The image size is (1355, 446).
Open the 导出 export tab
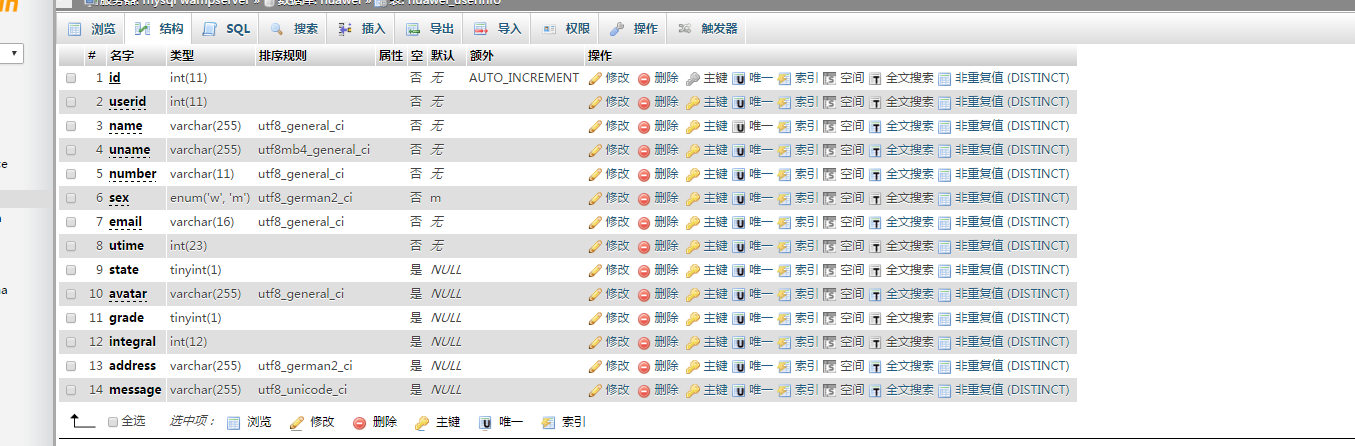pyautogui.click(x=429, y=29)
